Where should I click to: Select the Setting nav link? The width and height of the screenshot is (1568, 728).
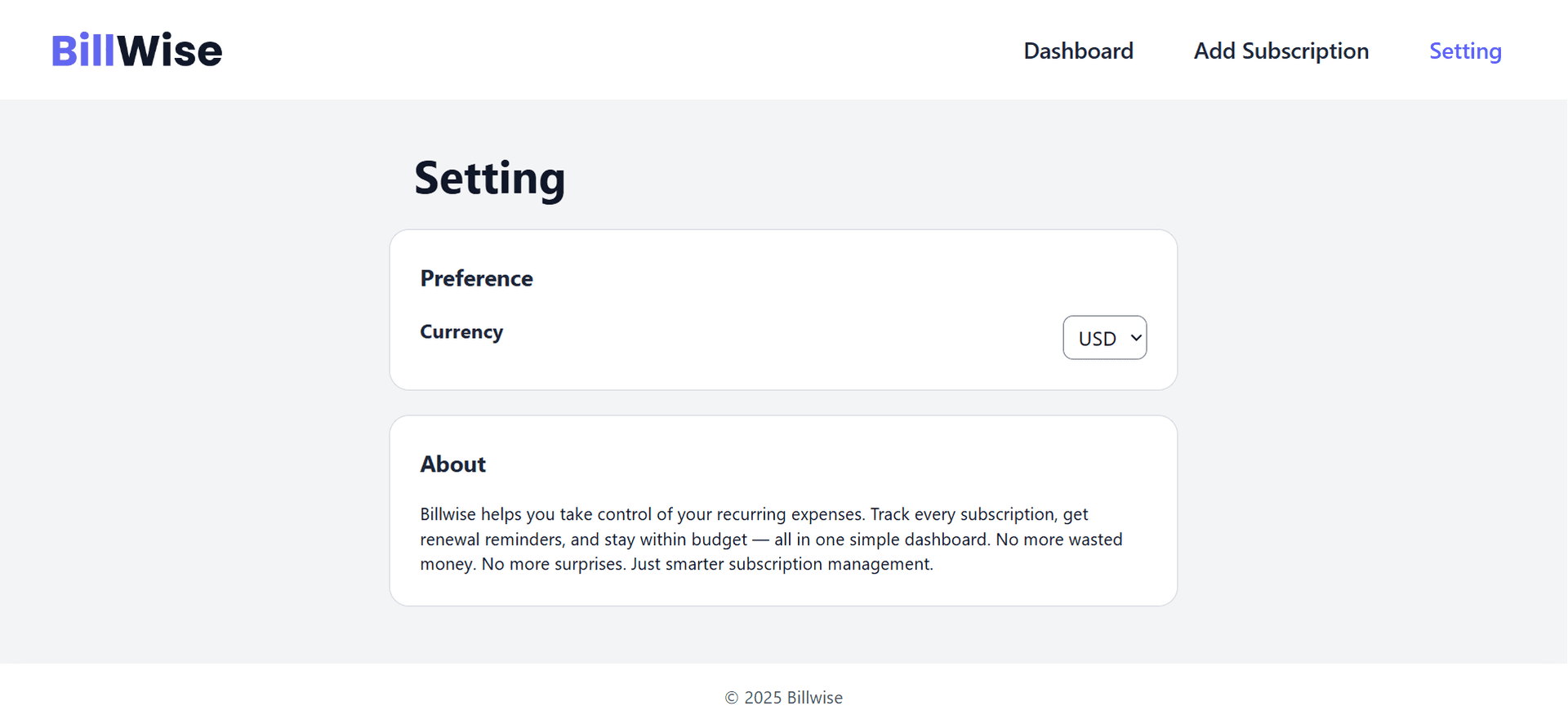1465,51
